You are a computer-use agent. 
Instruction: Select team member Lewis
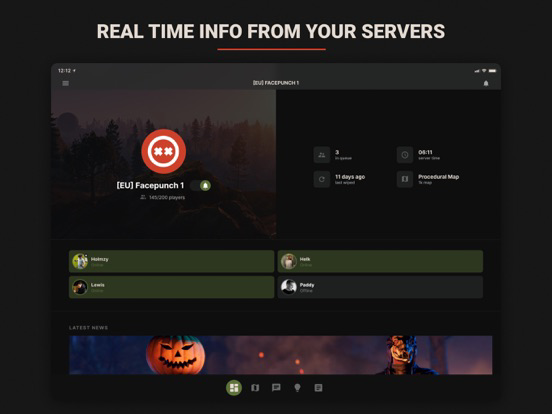point(171,287)
